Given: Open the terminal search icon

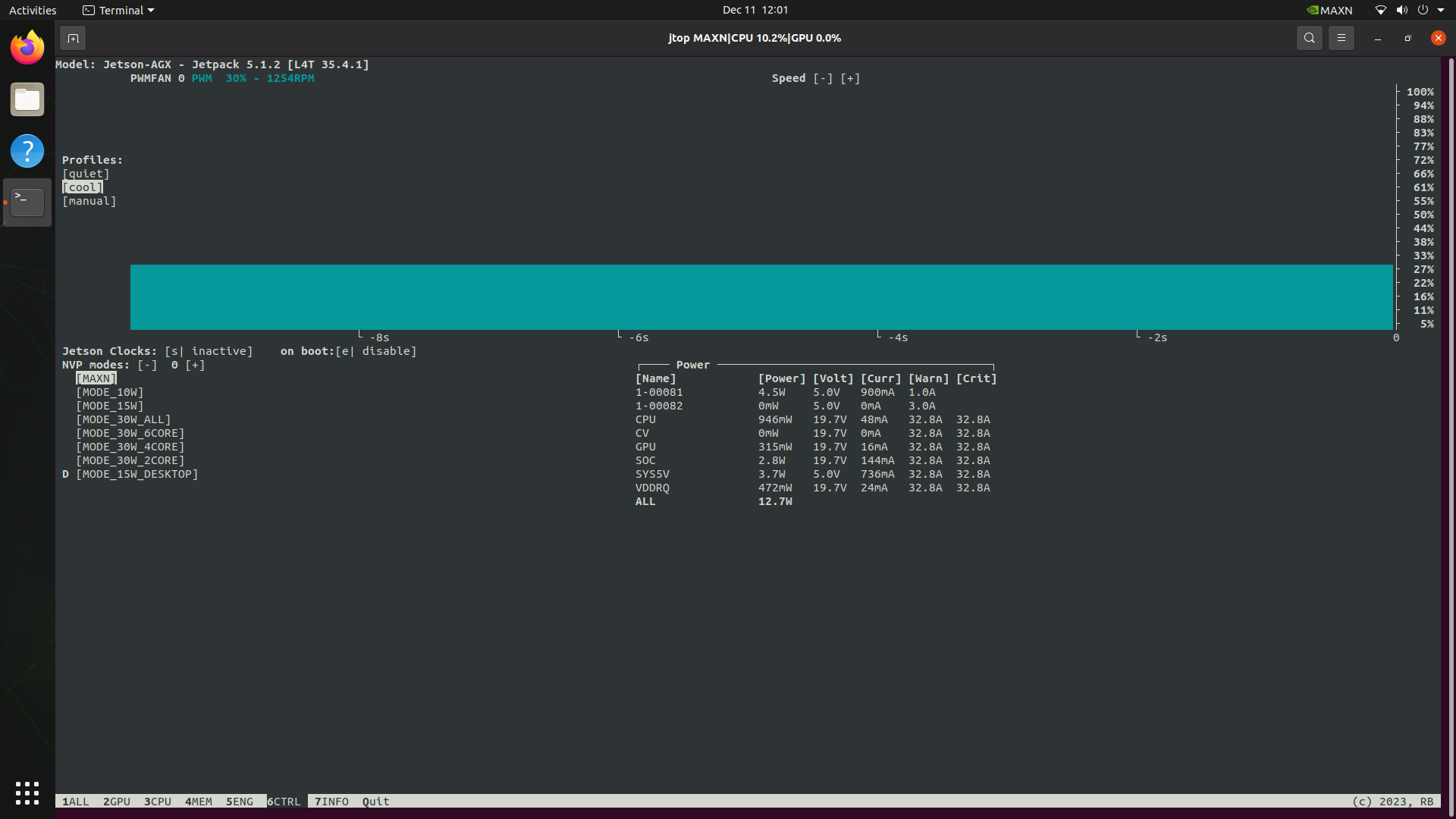Looking at the screenshot, I should click(x=1309, y=38).
